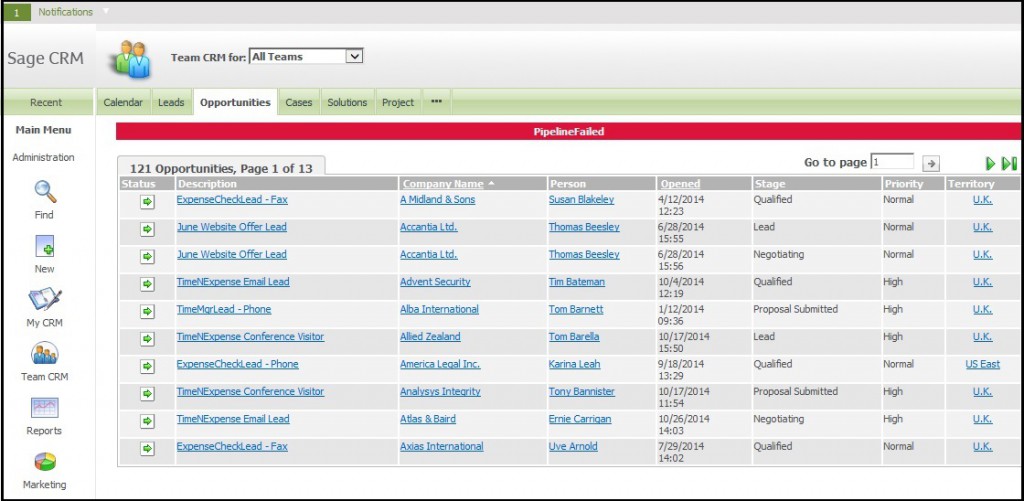Click status icon for Allied Zealand row
The width and height of the screenshot is (1024, 501).
148,339
